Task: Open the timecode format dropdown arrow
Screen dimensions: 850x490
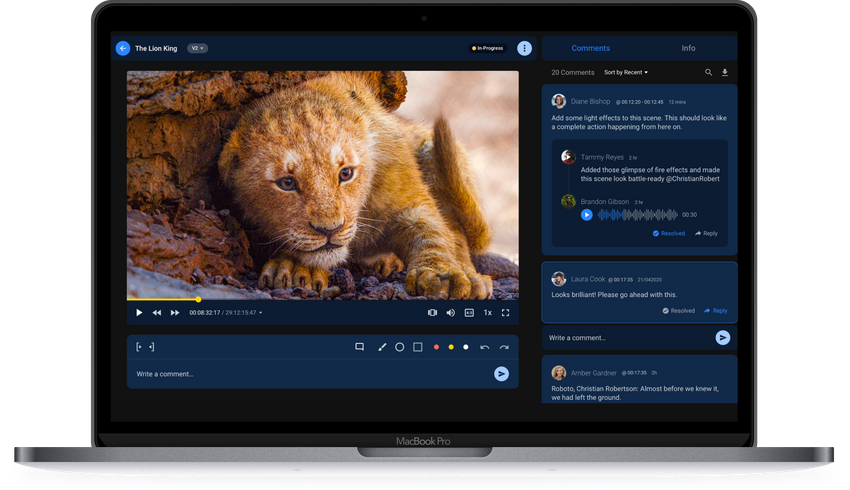Action: 261,313
